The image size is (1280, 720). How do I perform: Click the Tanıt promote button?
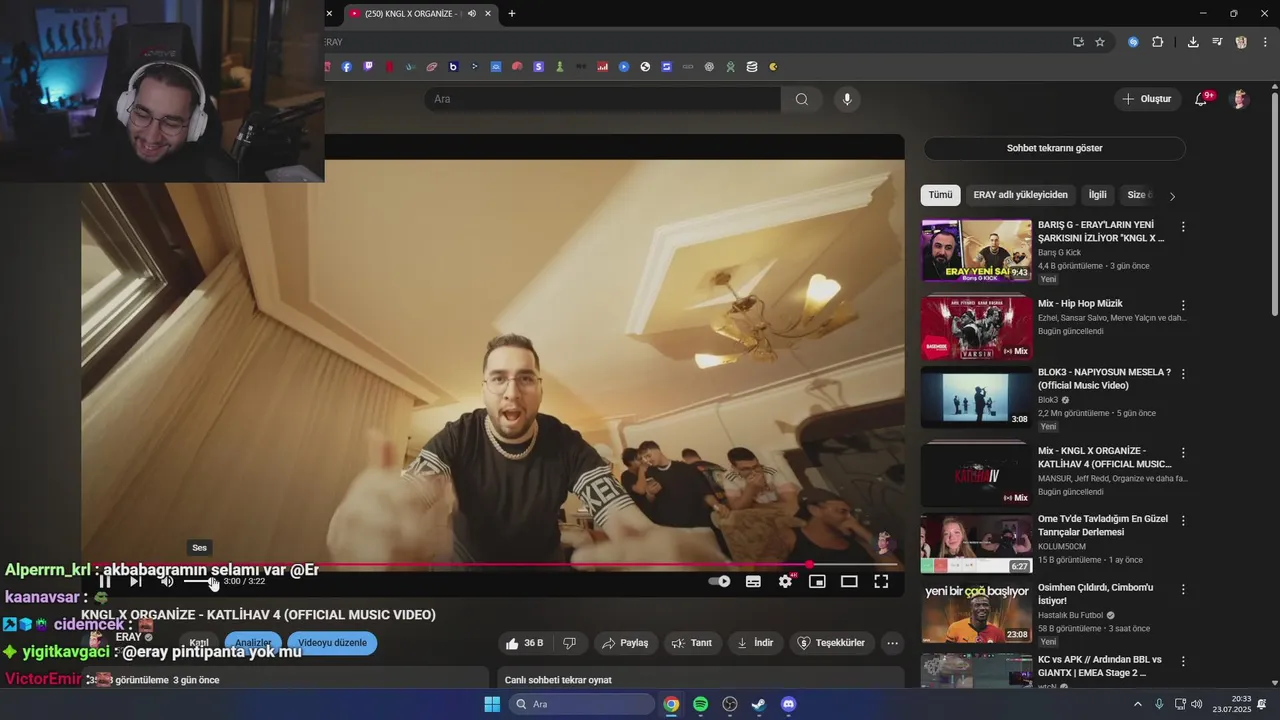[692, 643]
